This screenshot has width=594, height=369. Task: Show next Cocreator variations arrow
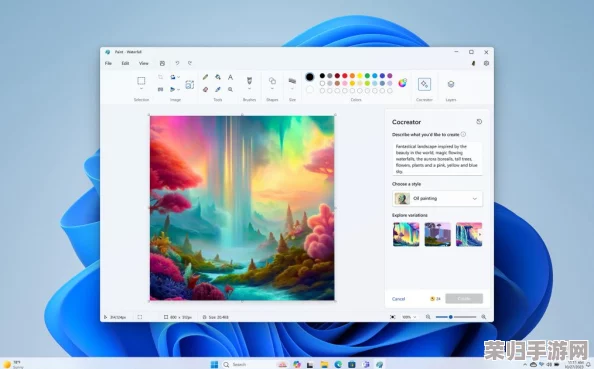click(x=480, y=235)
